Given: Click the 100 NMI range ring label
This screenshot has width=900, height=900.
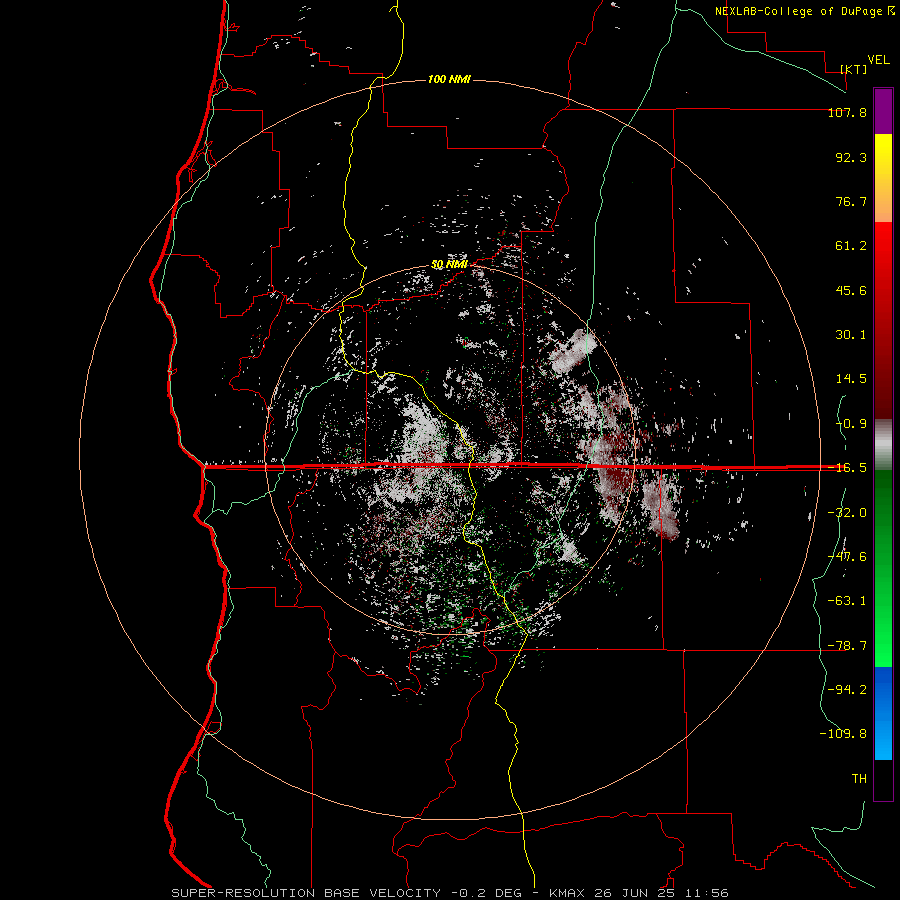Looking at the screenshot, I should click(x=449, y=79).
